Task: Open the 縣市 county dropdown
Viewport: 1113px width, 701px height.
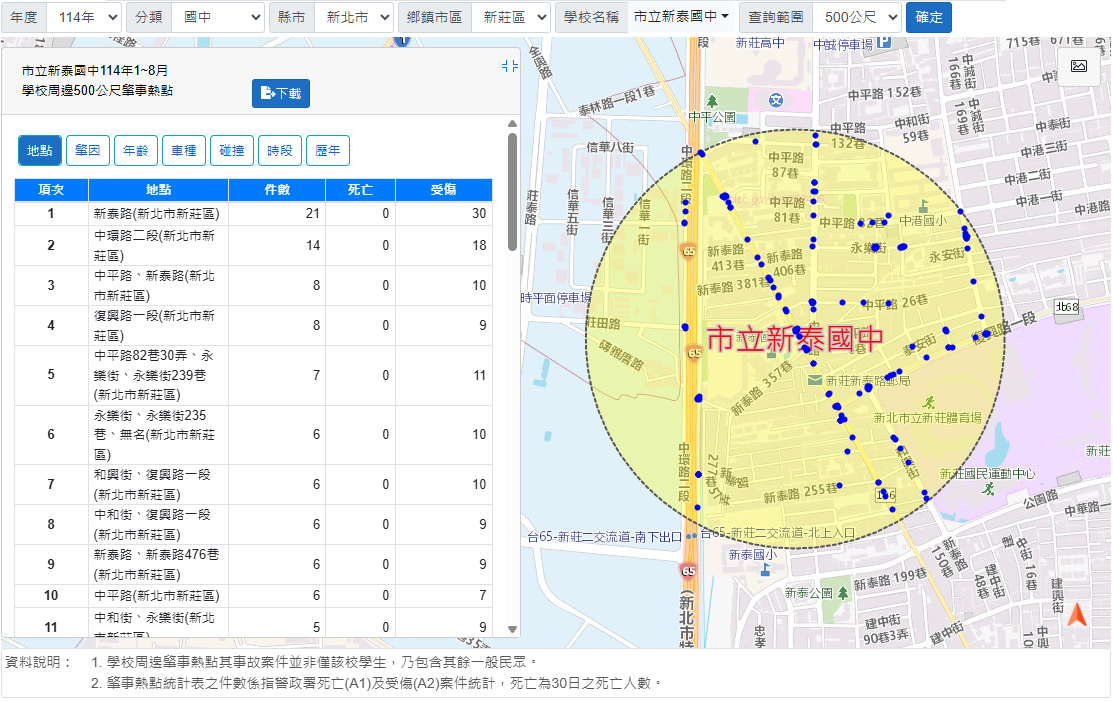Action: click(353, 18)
